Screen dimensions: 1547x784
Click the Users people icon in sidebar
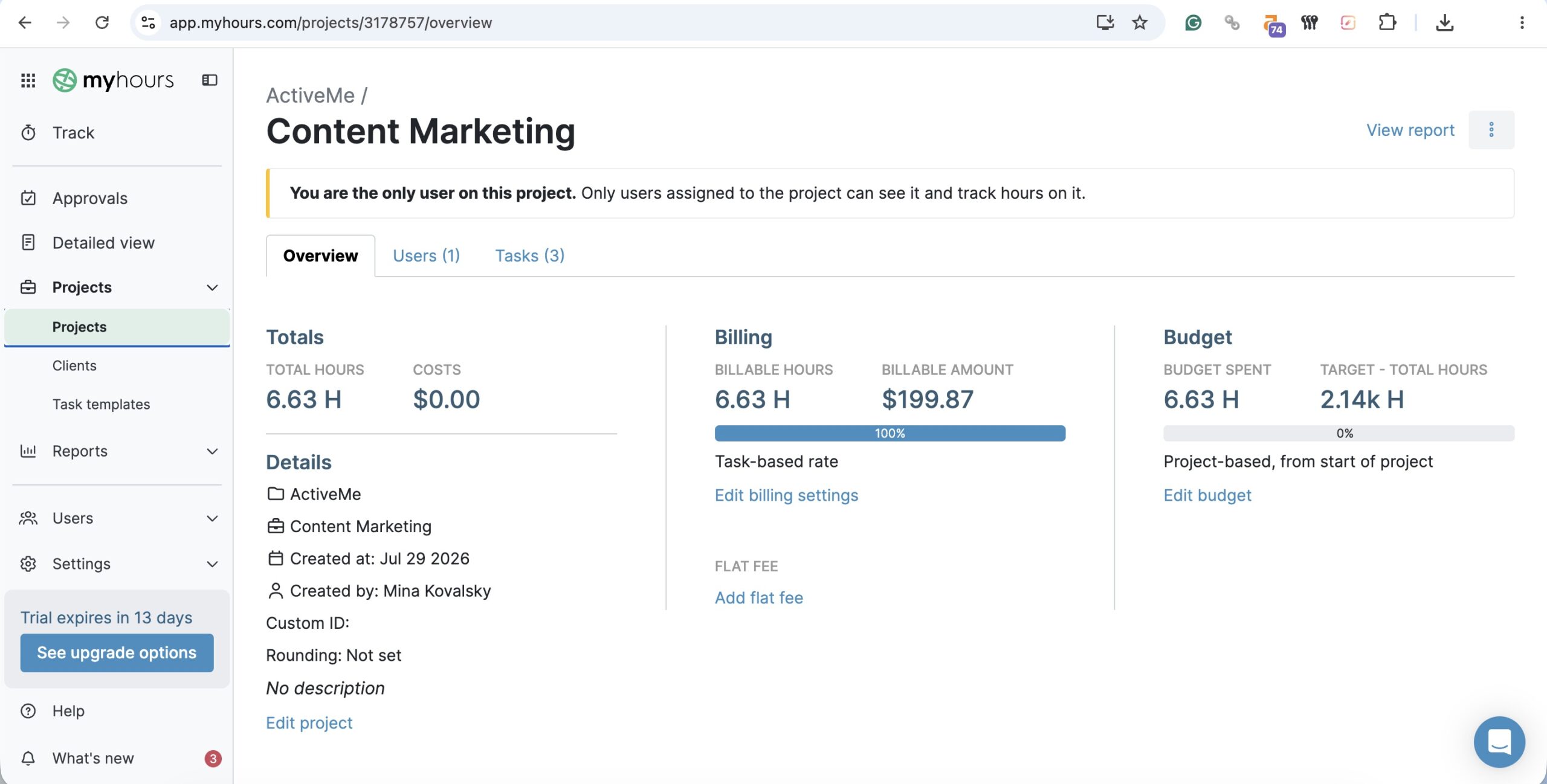pyautogui.click(x=28, y=518)
